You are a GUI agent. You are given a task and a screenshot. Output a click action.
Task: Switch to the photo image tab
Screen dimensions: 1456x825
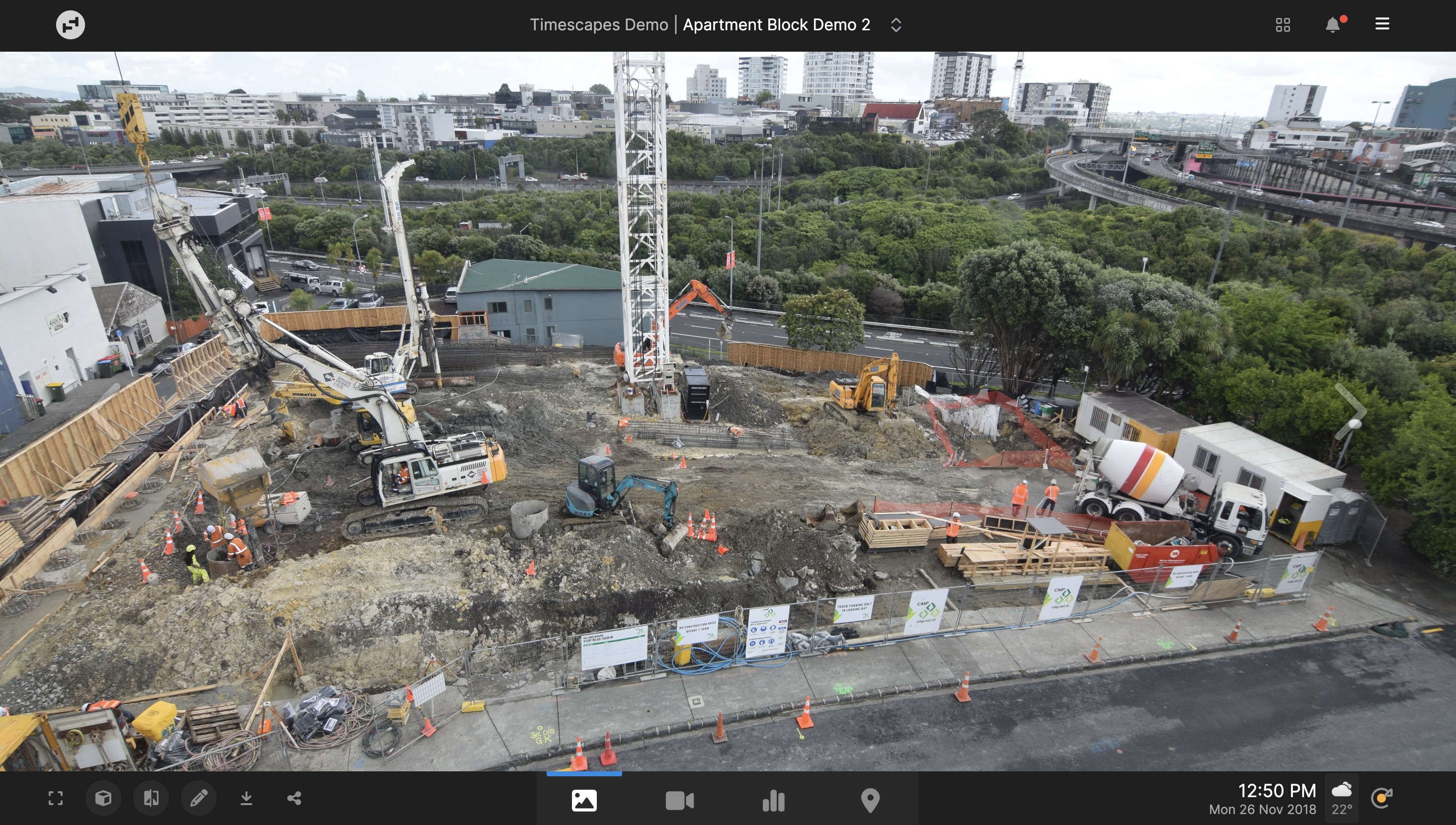(x=584, y=801)
